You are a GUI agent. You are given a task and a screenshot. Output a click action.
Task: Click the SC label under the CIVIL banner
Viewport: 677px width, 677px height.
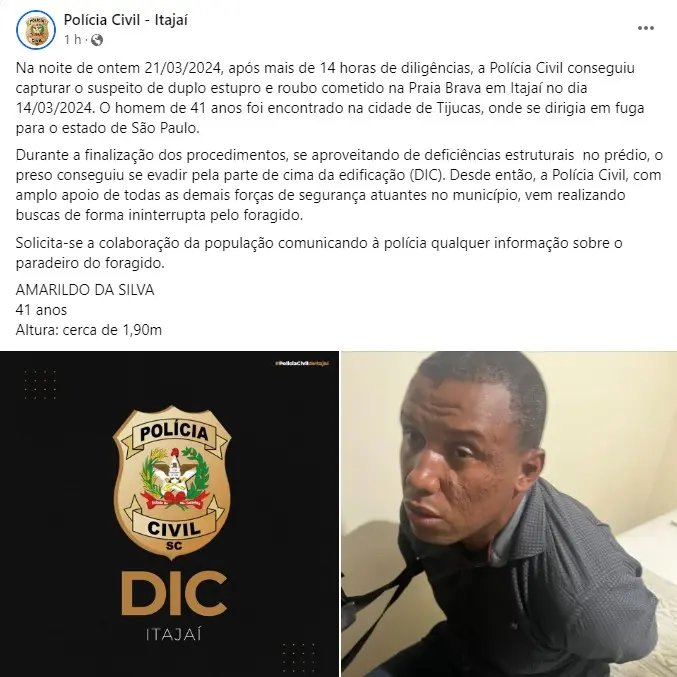pyautogui.click(x=174, y=546)
